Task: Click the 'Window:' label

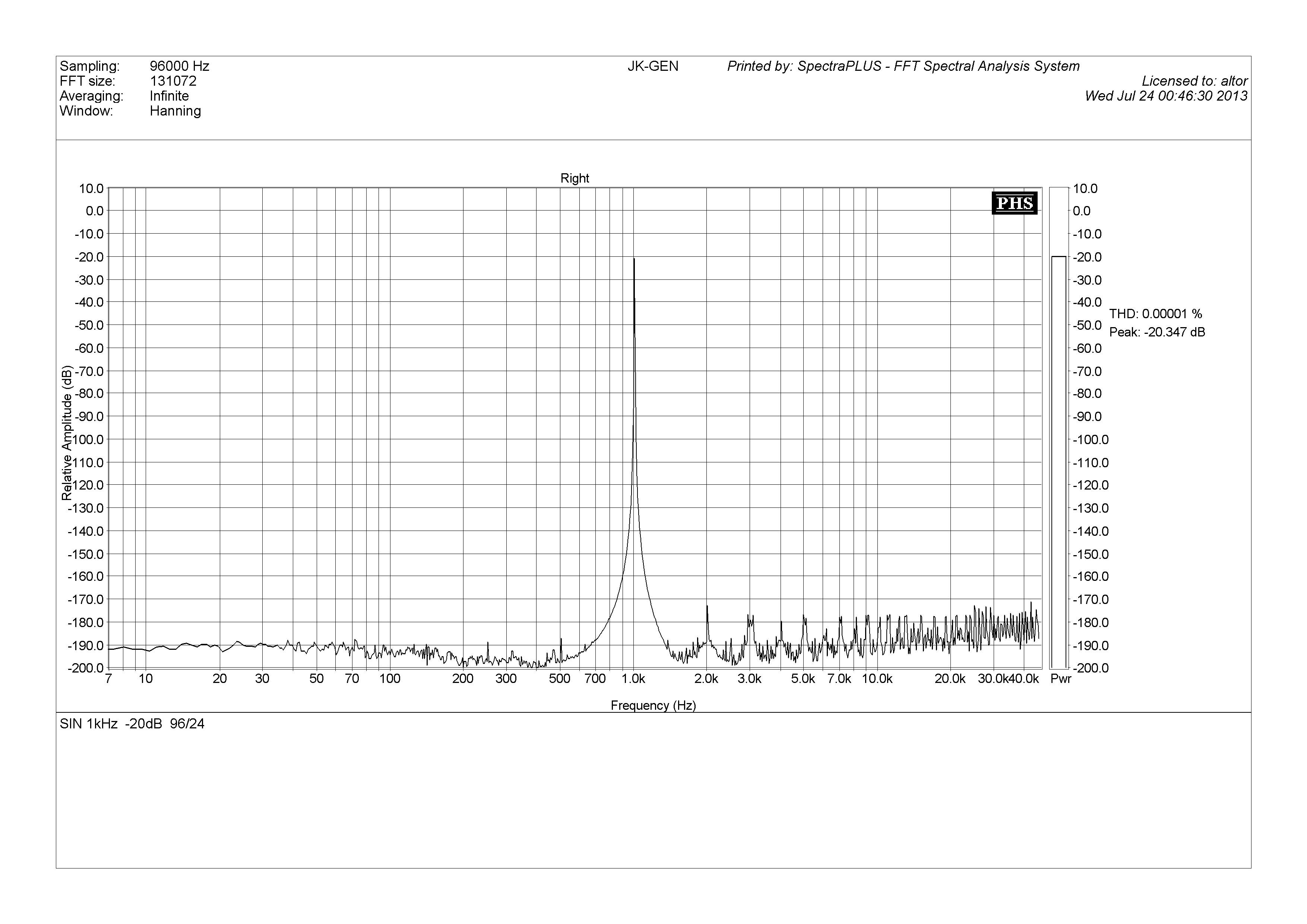Action: [x=86, y=111]
